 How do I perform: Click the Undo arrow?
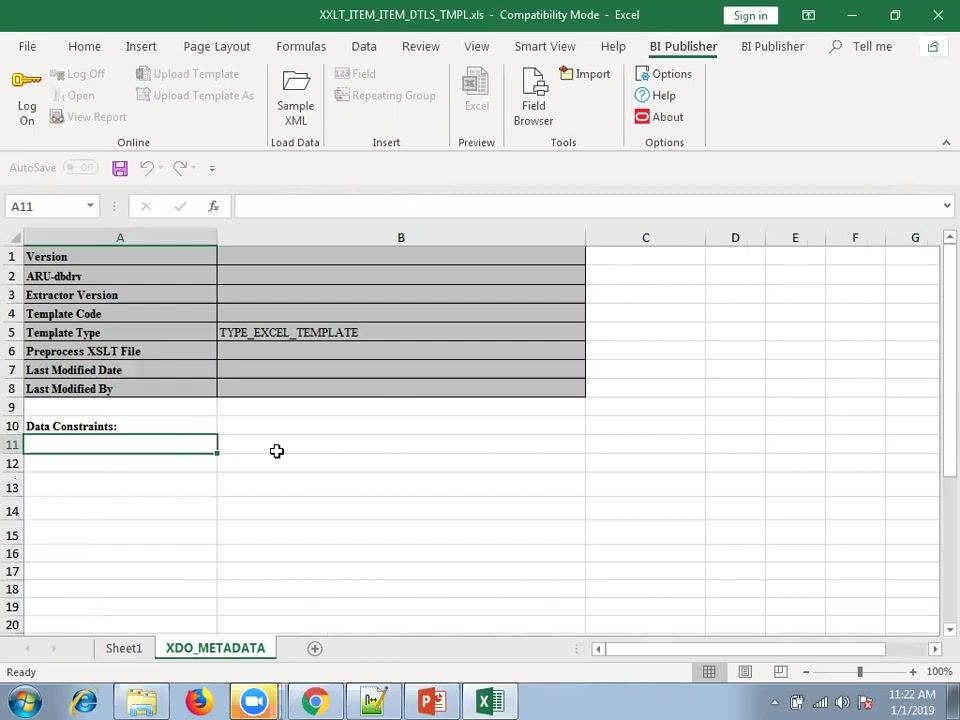pos(146,167)
